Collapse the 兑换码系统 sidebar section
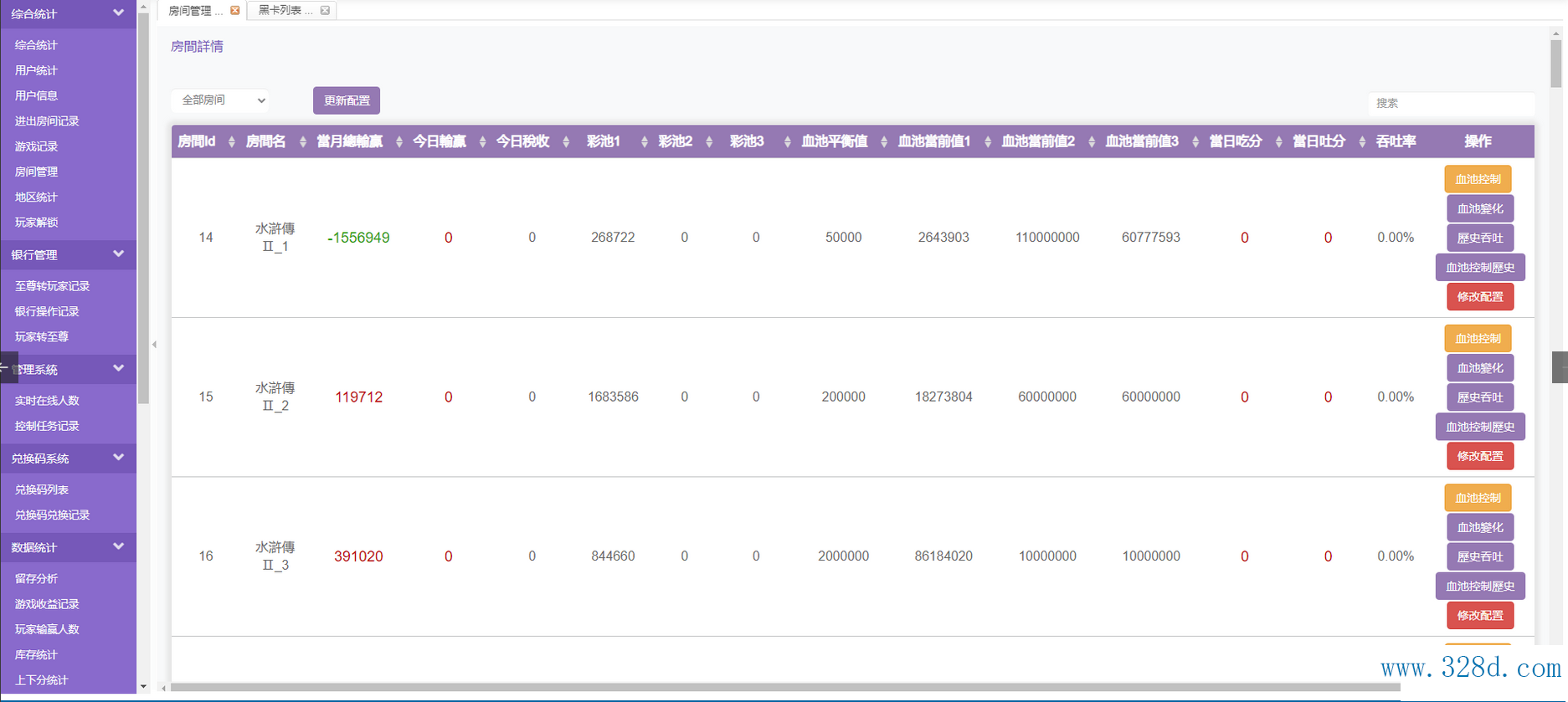 point(118,458)
